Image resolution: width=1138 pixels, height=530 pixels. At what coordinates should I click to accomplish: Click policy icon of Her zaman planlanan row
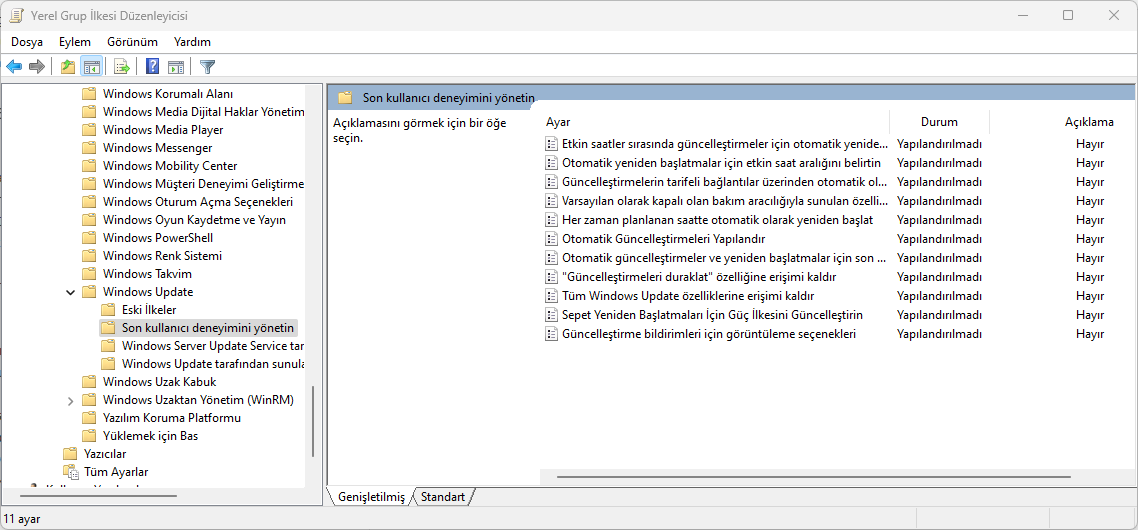point(552,220)
